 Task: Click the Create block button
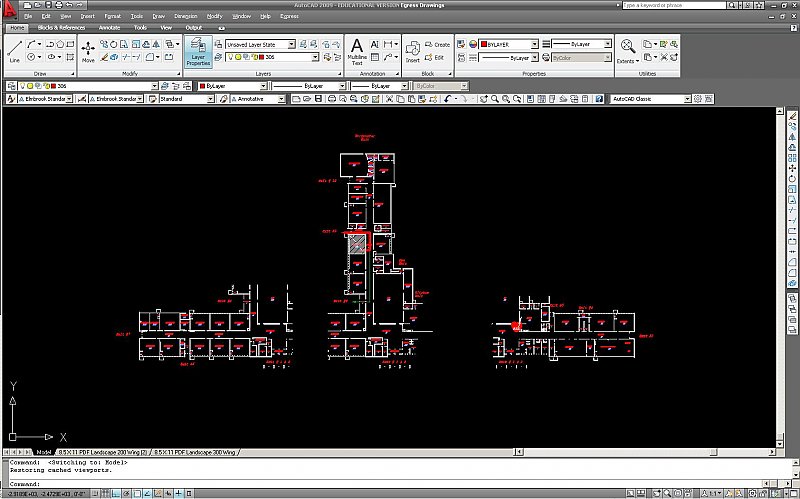pyautogui.click(x=437, y=44)
